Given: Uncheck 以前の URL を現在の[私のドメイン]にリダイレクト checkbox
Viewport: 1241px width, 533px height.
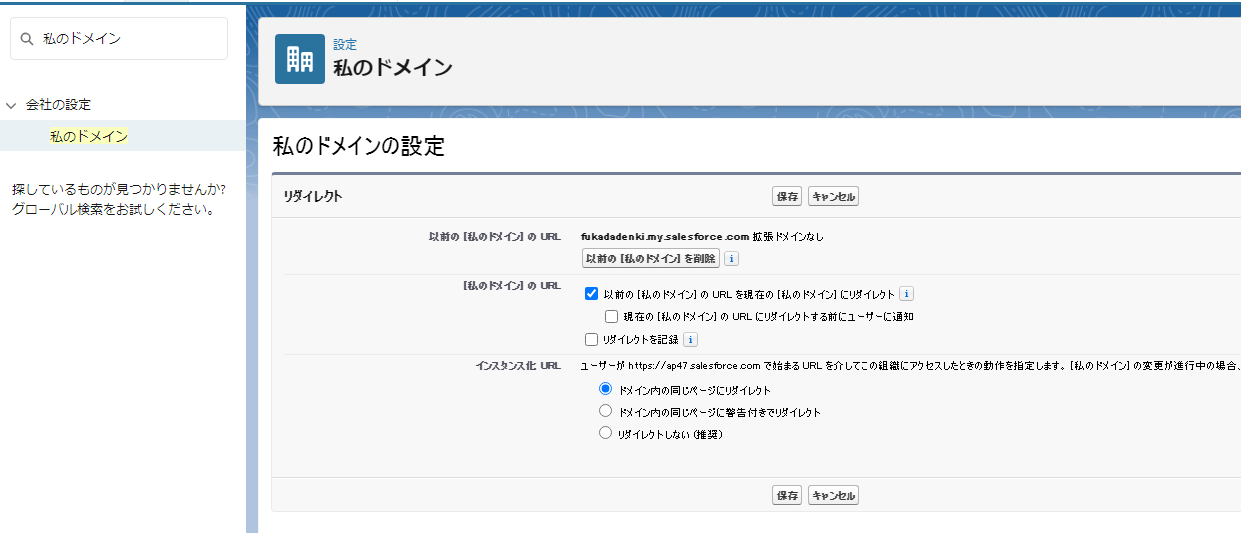Looking at the screenshot, I should point(591,294).
